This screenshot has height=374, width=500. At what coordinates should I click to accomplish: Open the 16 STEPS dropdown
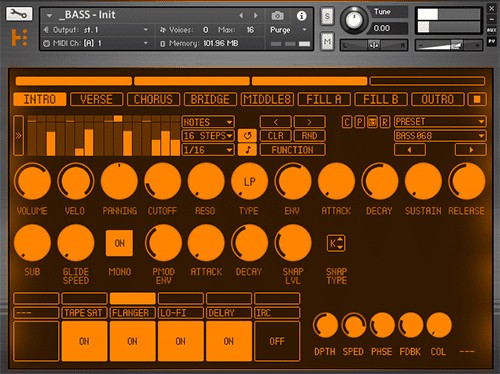[208, 136]
